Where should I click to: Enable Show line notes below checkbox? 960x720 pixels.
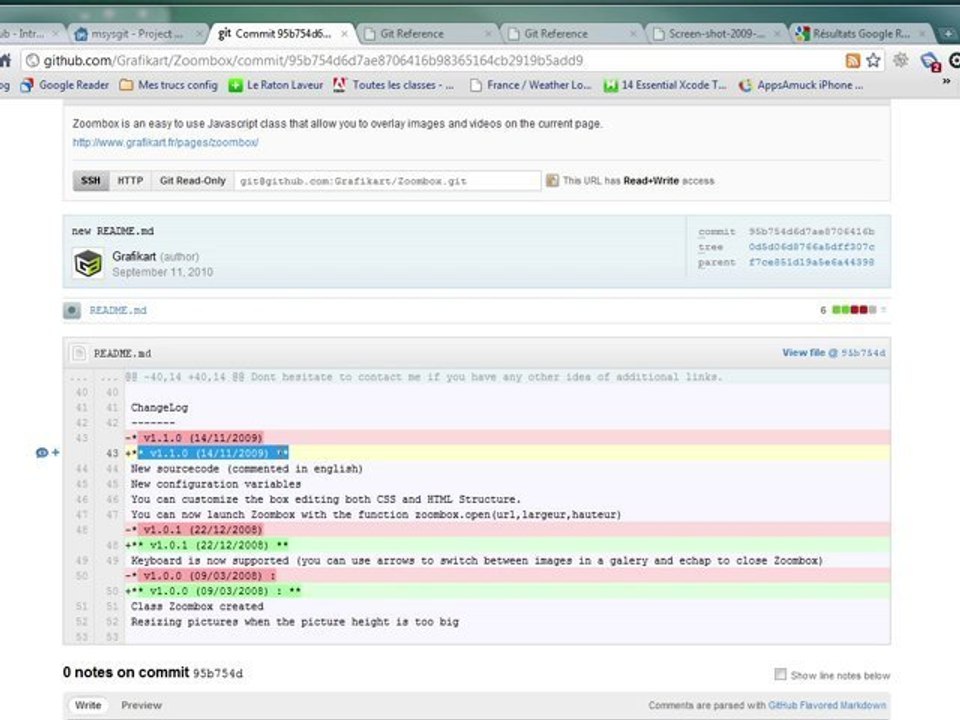coord(780,674)
